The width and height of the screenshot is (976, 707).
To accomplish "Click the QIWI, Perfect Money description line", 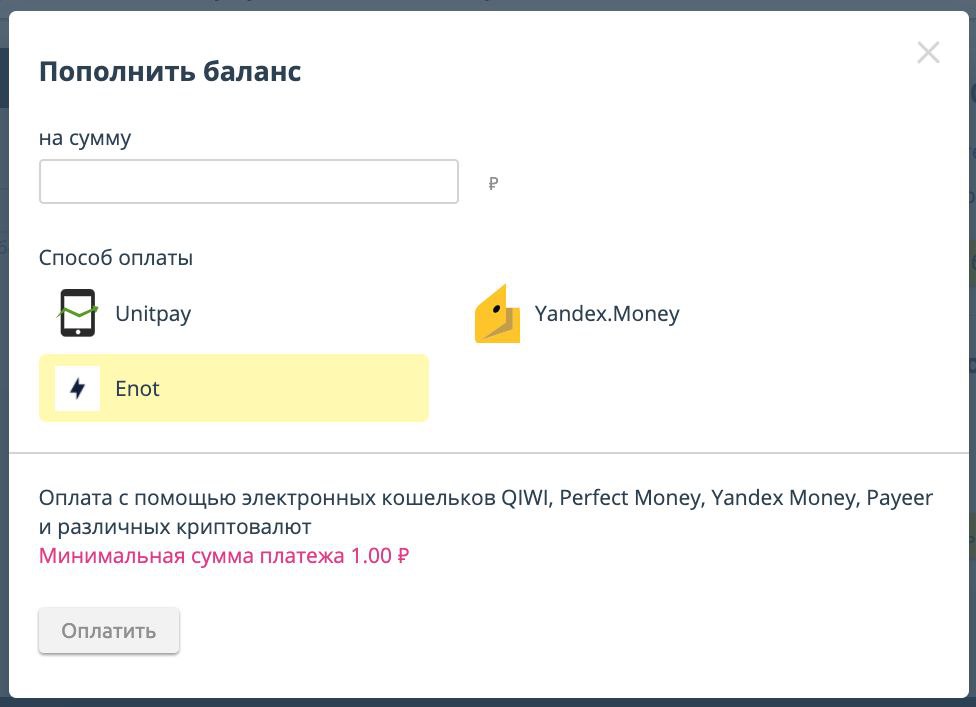I will click(x=486, y=498).
